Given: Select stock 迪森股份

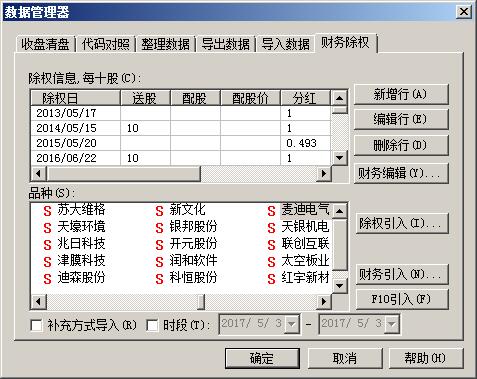Looking at the screenshot, I should (74, 278).
